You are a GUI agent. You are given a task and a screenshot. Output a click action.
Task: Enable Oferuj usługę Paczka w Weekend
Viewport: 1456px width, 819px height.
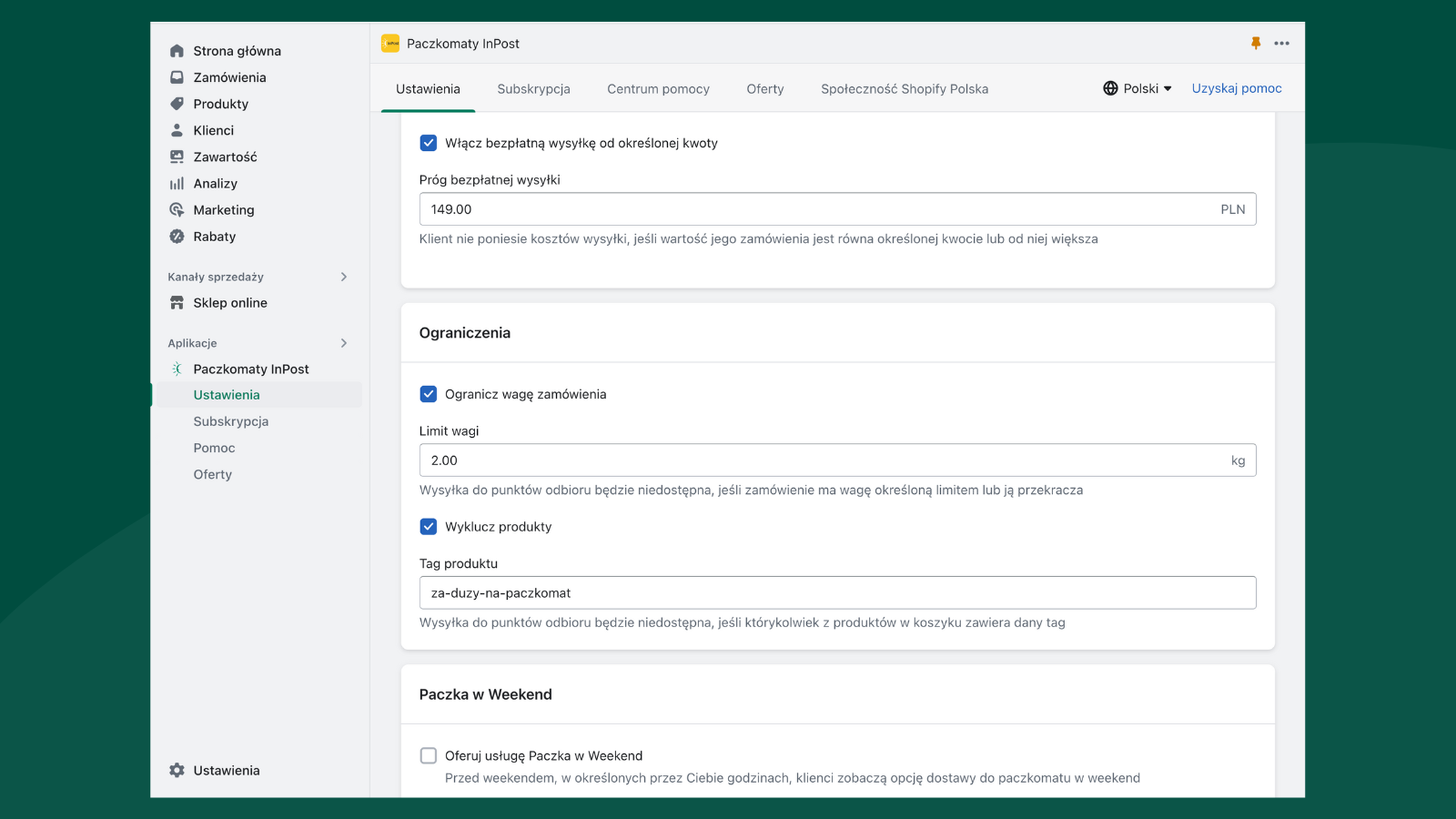429,755
